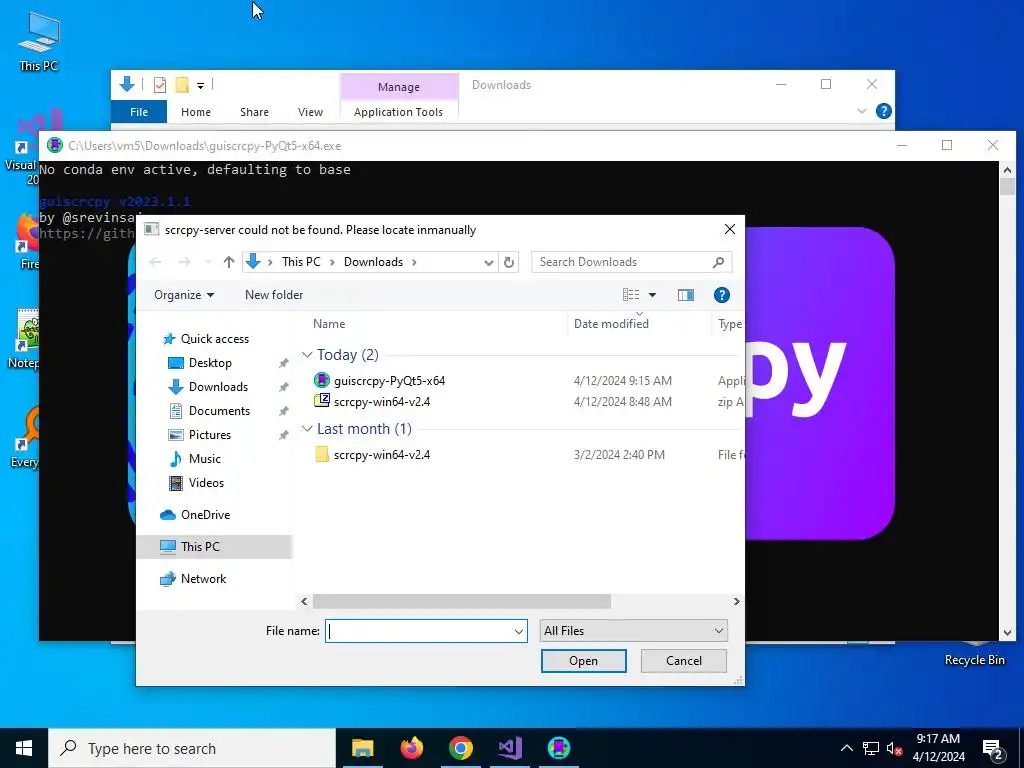Screen dimensions: 1024x768
Task: Click This PC breadcrumb in address bar
Action: [x=301, y=262]
